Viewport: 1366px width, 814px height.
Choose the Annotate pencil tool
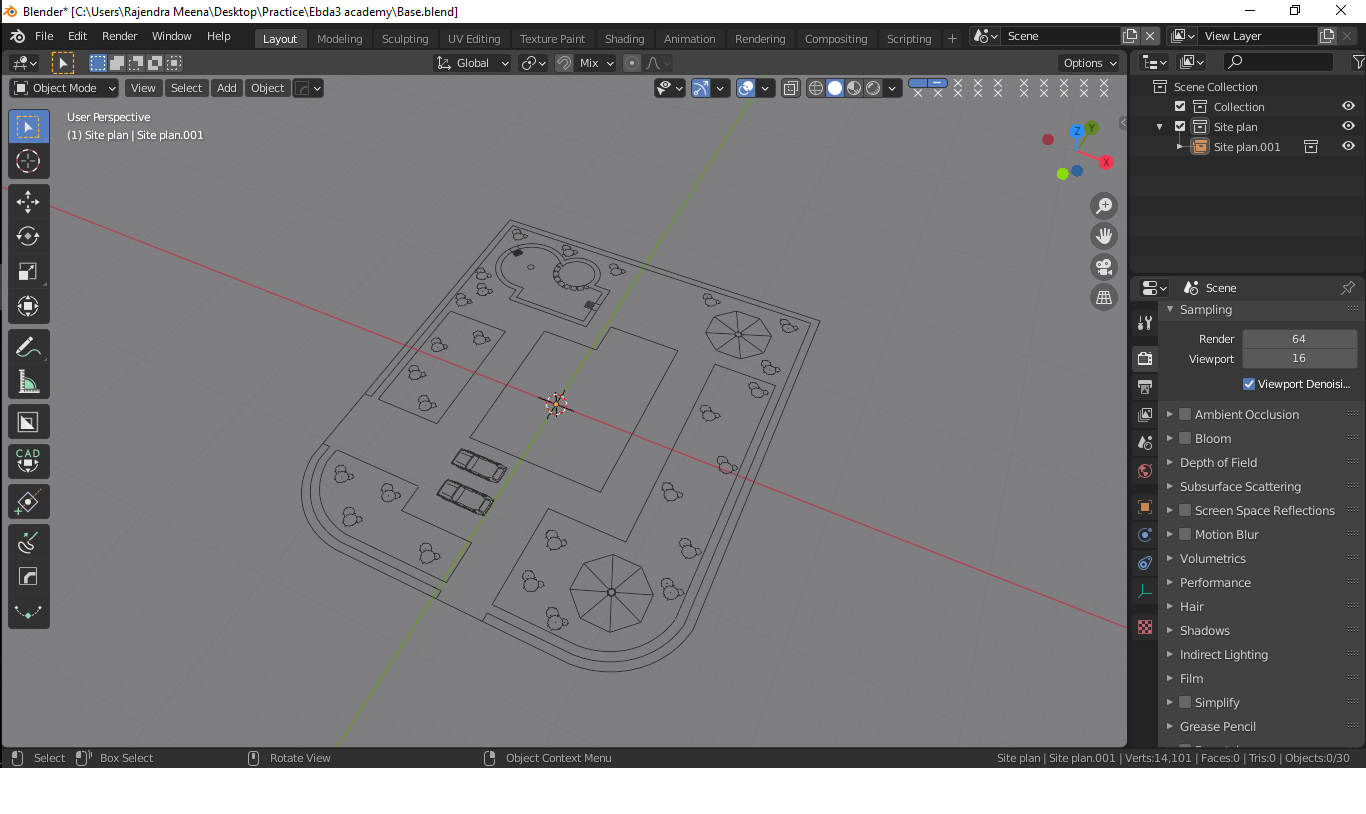coord(28,347)
